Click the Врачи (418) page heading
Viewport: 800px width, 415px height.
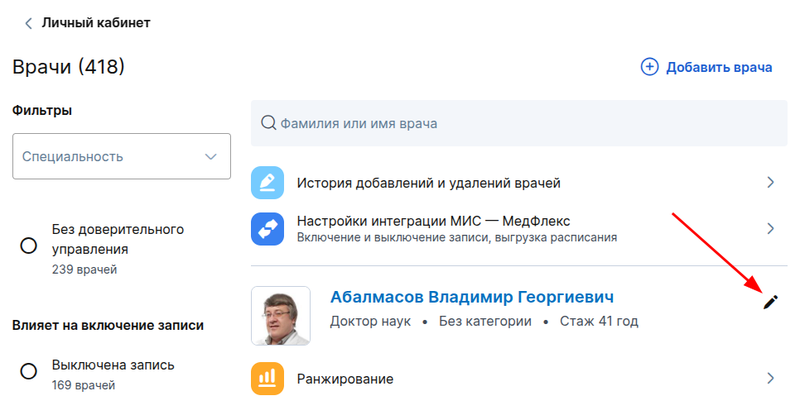coord(68,67)
